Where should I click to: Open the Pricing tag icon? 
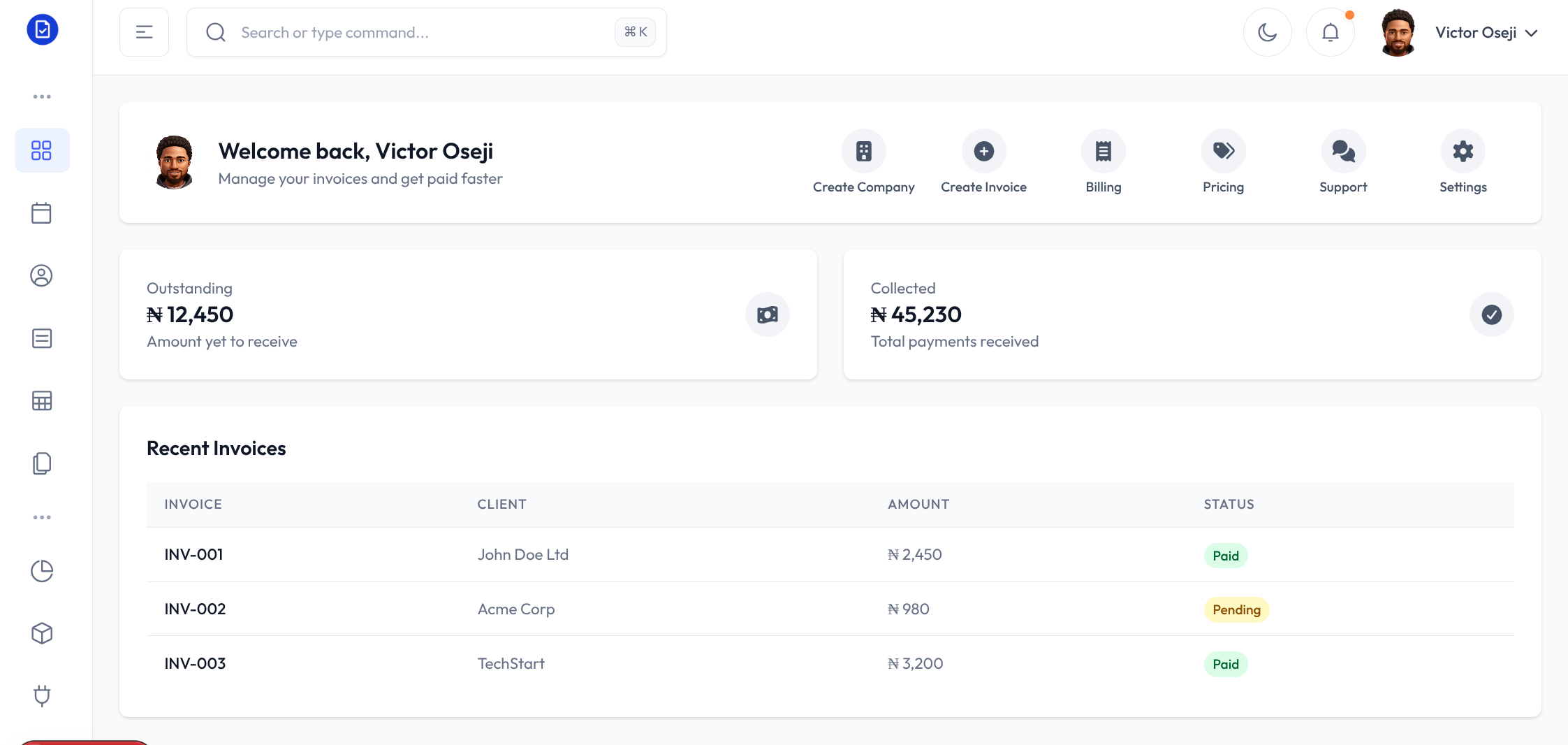[1223, 150]
